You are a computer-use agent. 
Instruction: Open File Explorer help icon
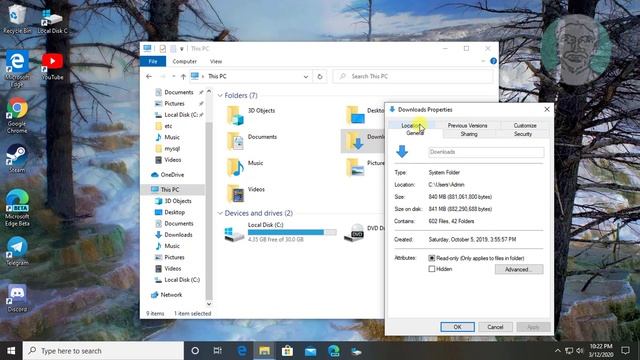click(x=493, y=61)
